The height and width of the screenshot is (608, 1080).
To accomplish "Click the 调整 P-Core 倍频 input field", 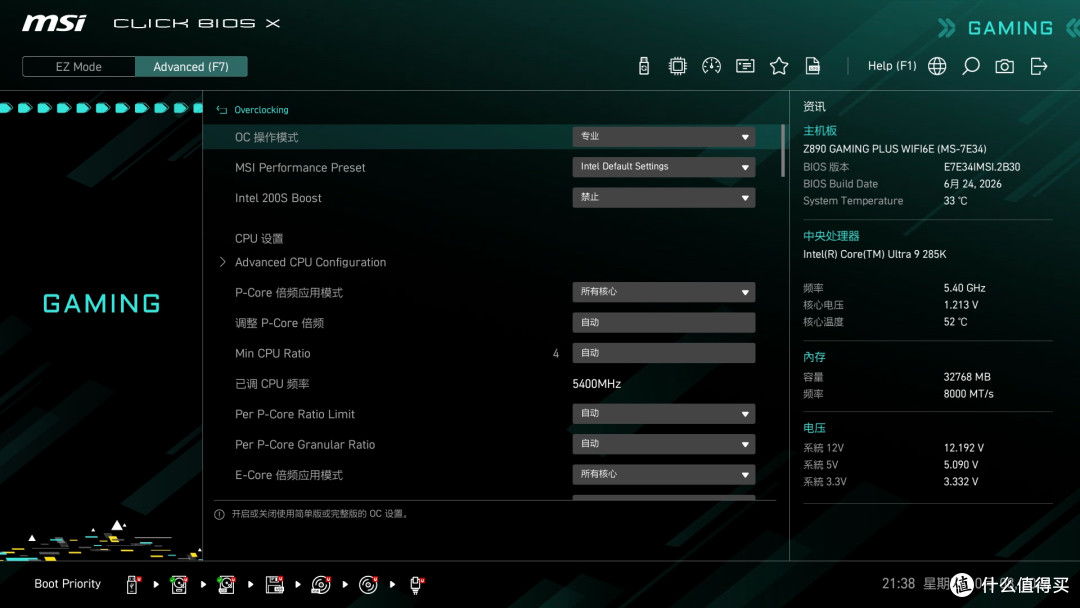I will [x=663, y=322].
